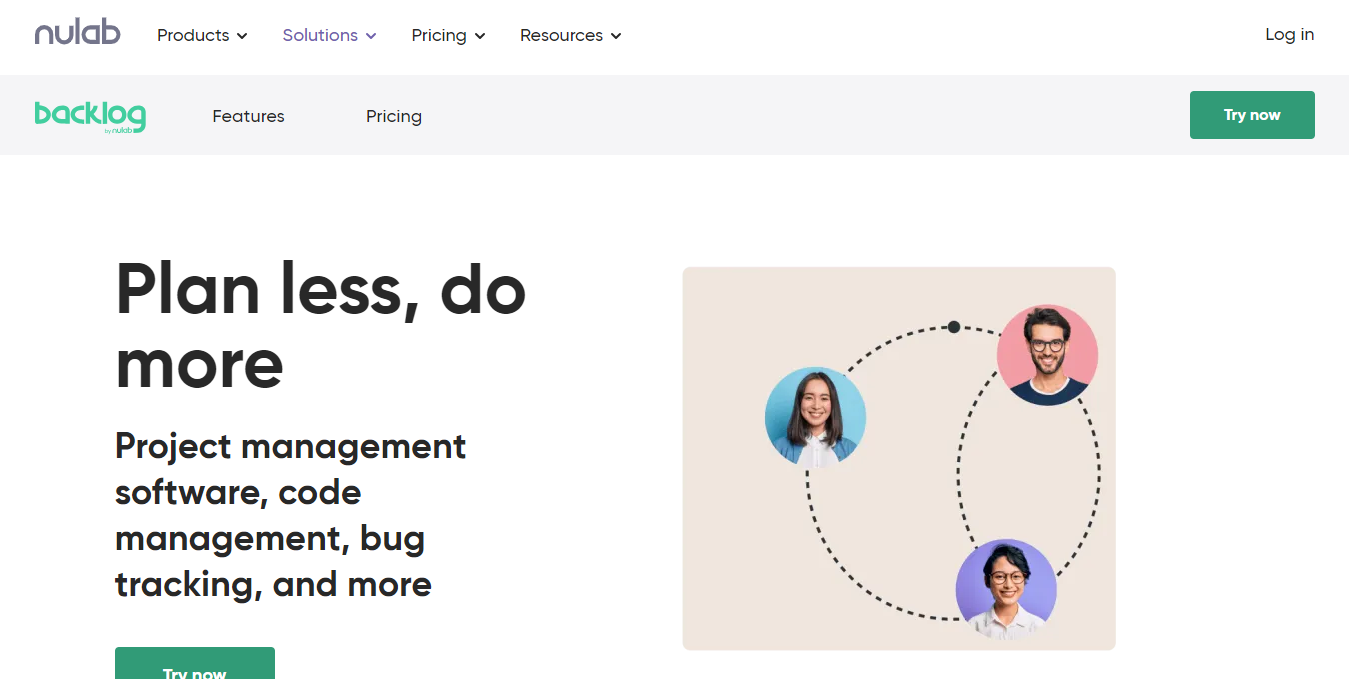Expand the Solutions menu
The image size is (1349, 679).
point(329,35)
